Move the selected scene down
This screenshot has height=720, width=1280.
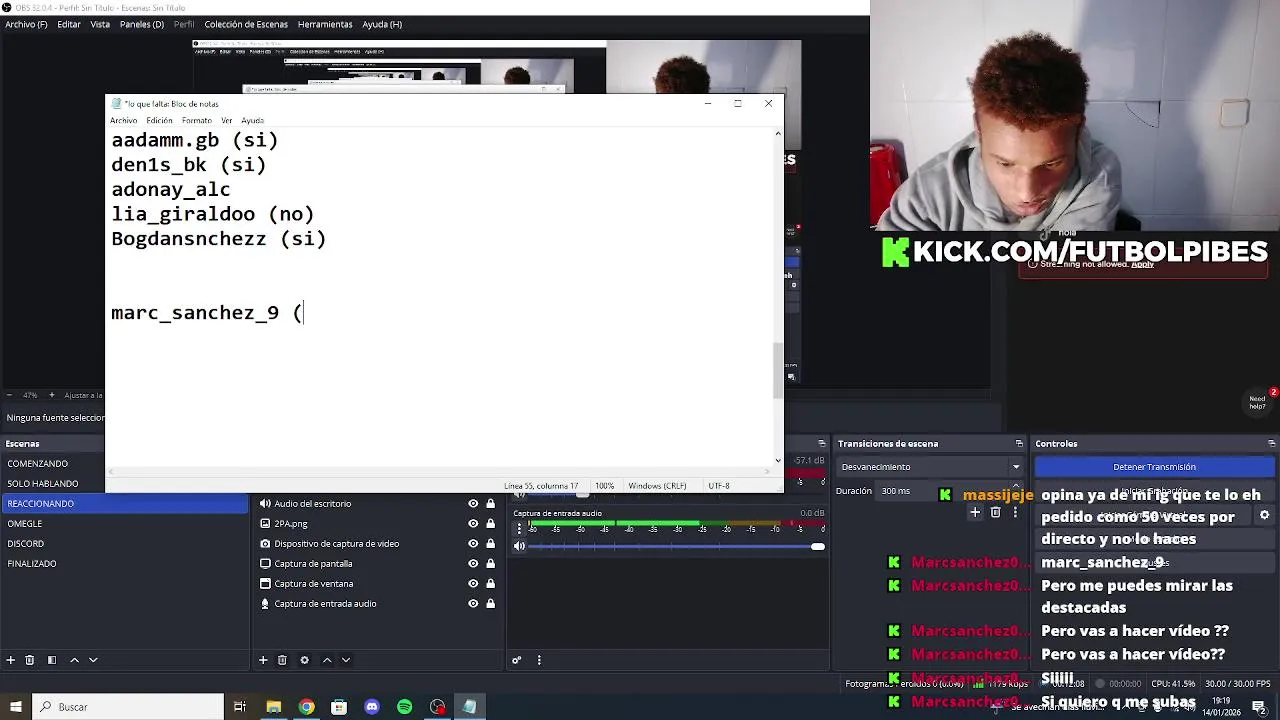click(93, 660)
